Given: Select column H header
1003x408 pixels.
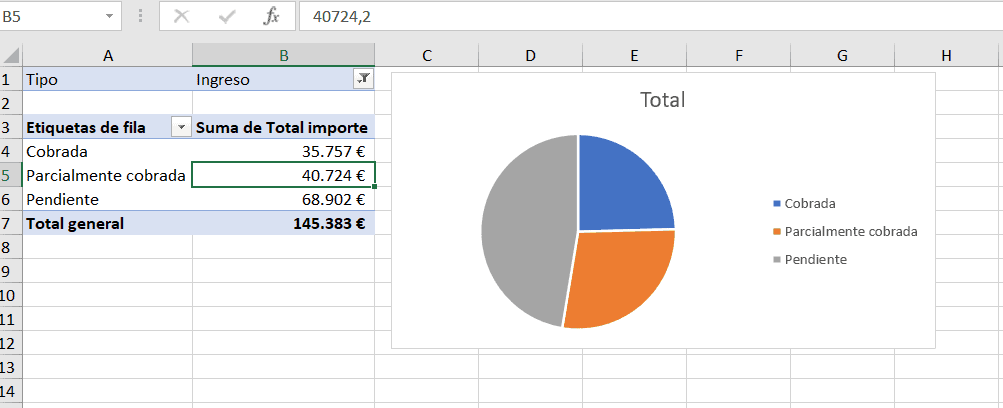Looking at the screenshot, I should click(946, 56).
